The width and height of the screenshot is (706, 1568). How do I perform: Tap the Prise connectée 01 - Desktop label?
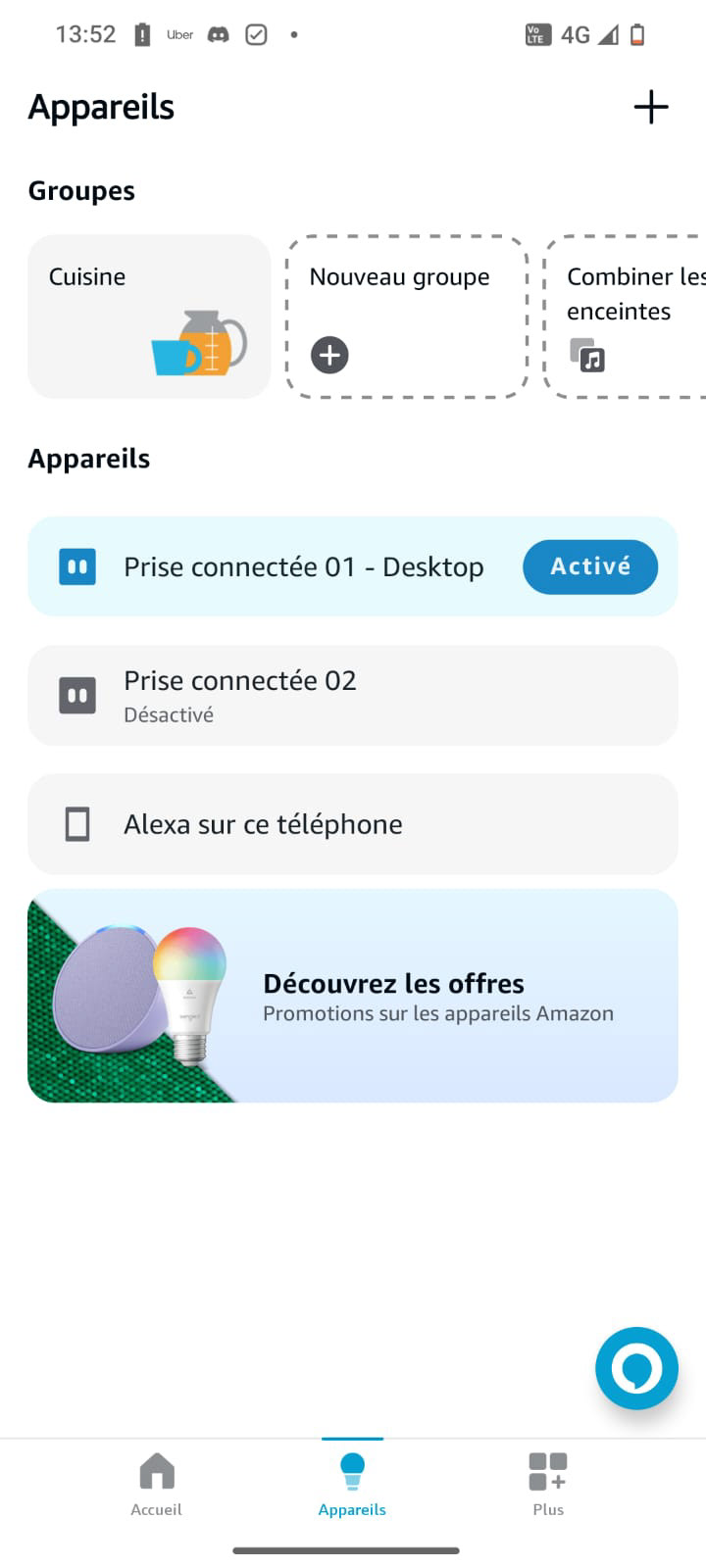[x=304, y=567]
